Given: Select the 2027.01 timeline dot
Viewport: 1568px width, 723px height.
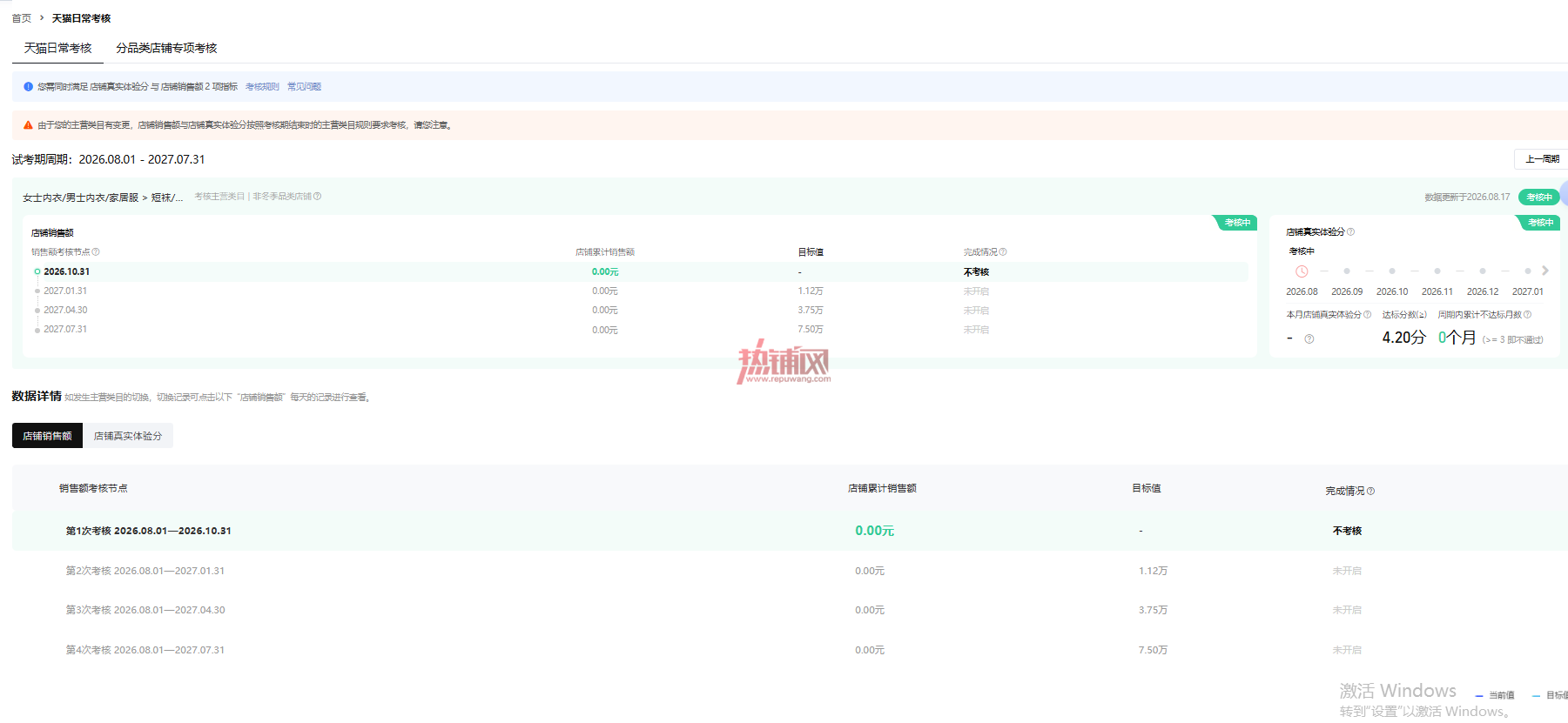Looking at the screenshot, I should point(1528,271).
